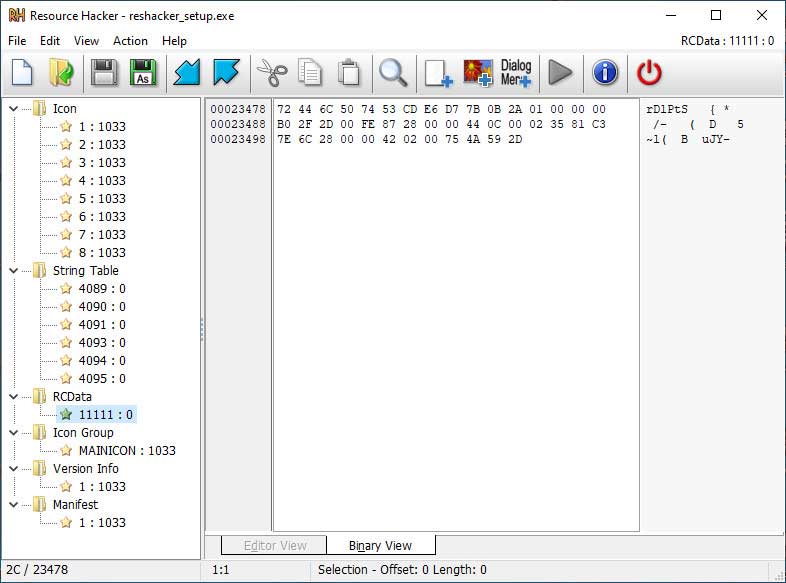Viewport: 786px width, 583px height.
Task: Click the MAINICON star icon
Action: point(66,451)
